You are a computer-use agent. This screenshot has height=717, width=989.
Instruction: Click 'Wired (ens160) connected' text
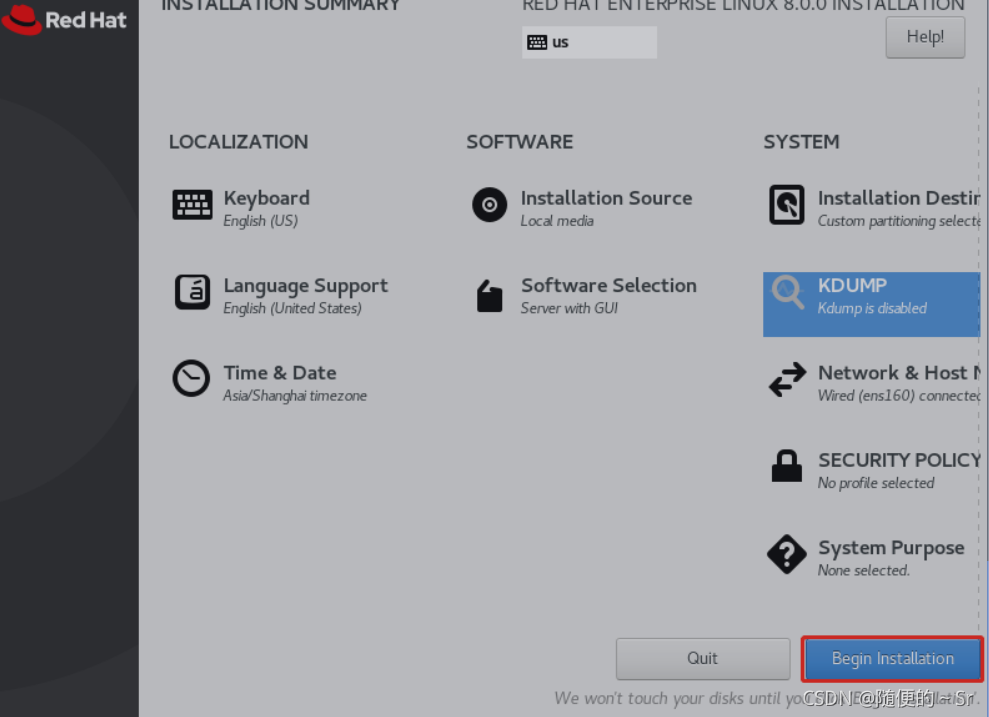pyautogui.click(x=899, y=395)
